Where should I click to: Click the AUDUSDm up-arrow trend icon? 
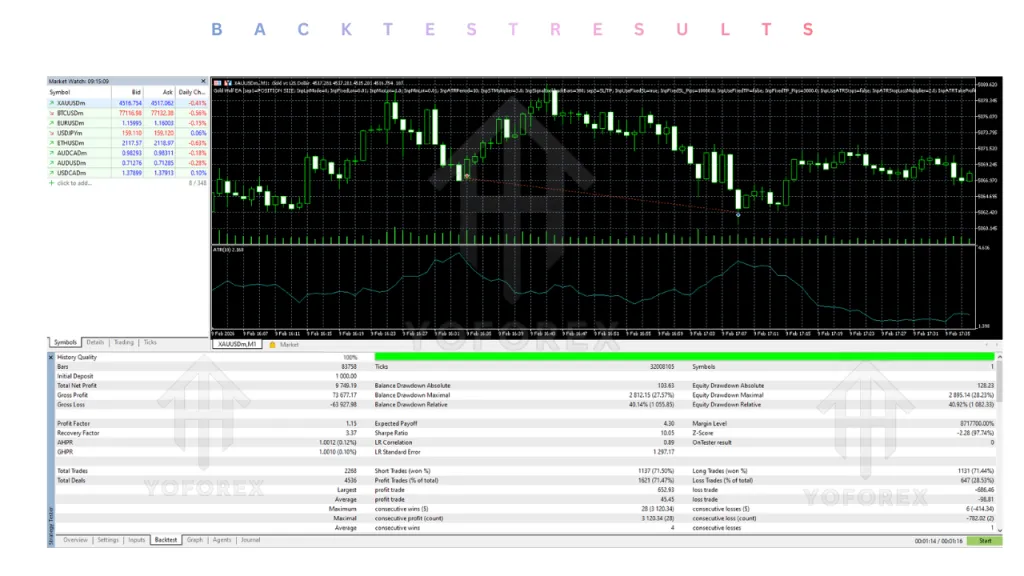(x=52, y=163)
